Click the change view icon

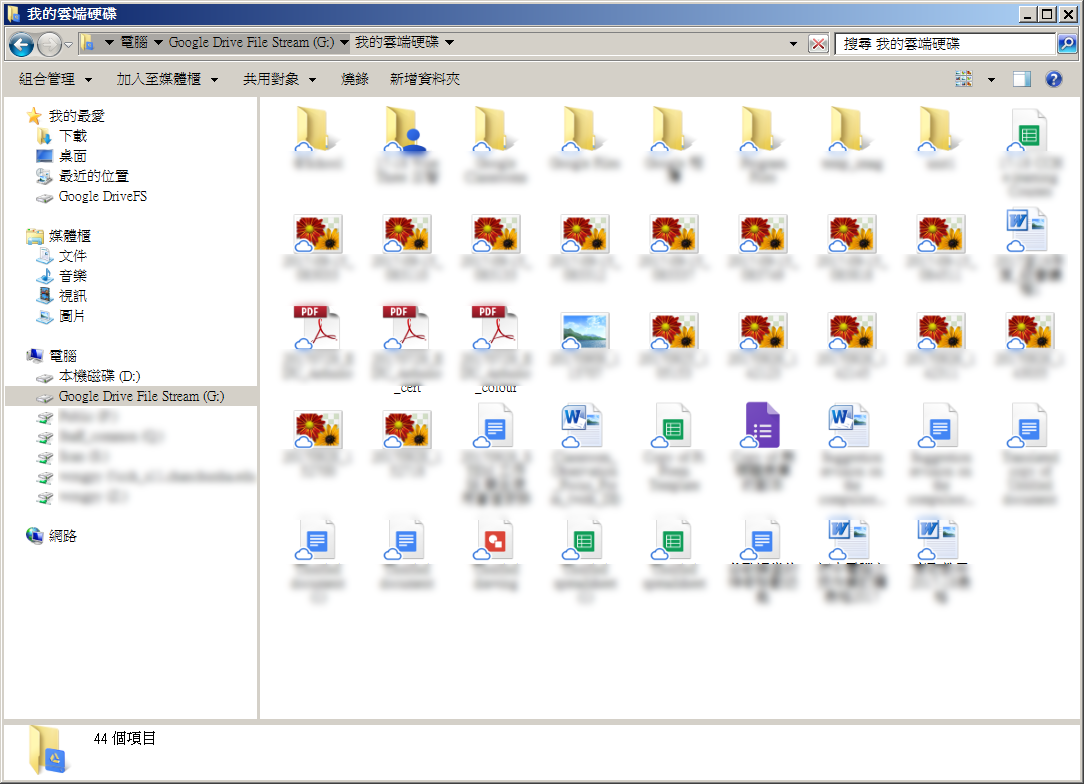click(x=964, y=79)
